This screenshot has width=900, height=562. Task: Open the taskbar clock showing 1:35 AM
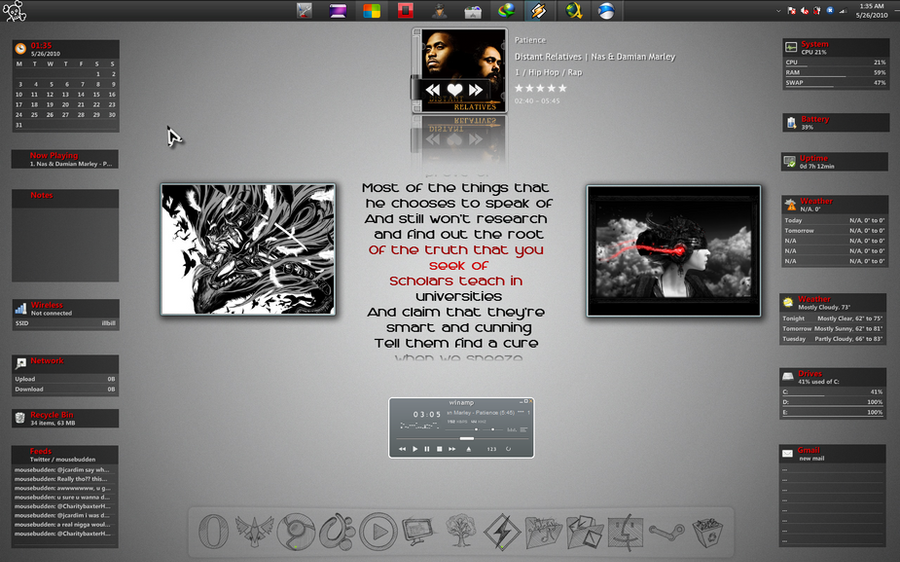point(872,10)
